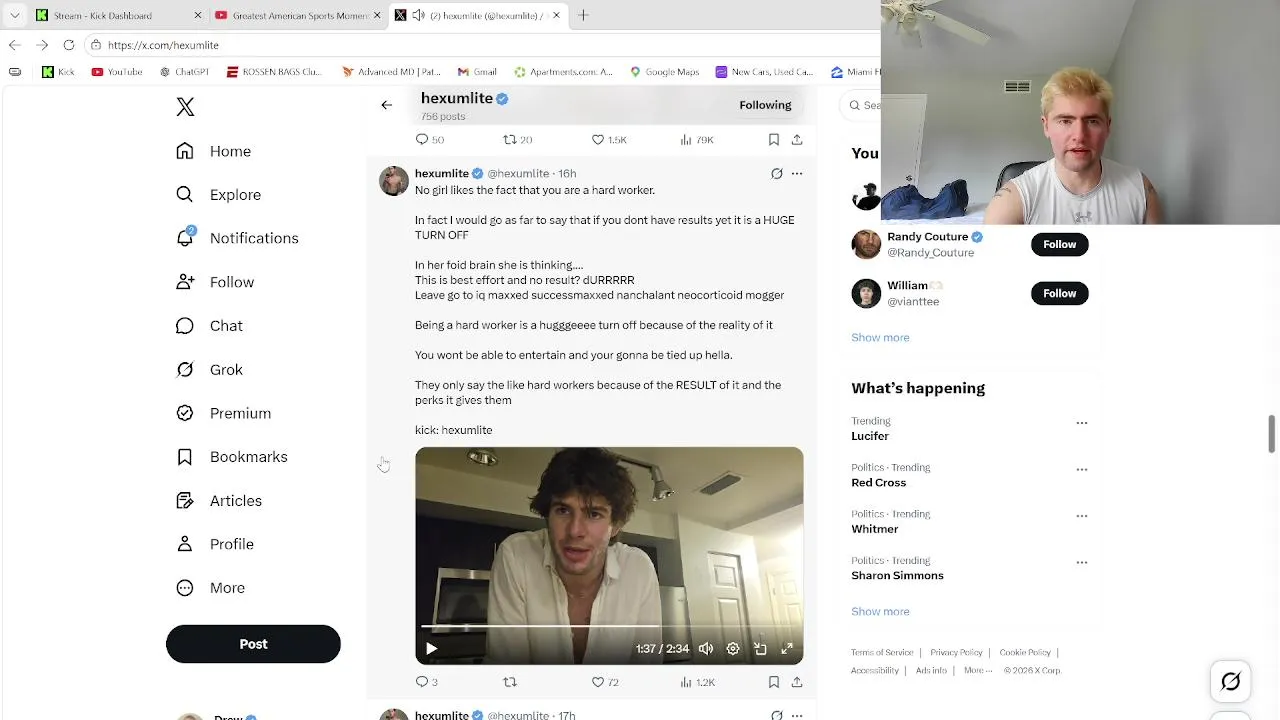Viewport: 1280px width, 720px height.
Task: Play the video in the post
Action: pos(431,649)
